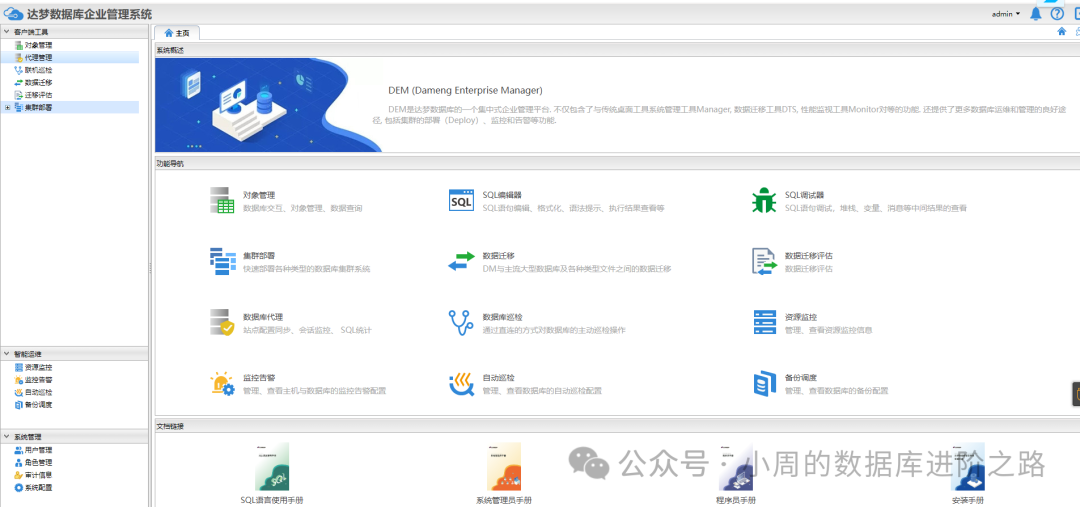Open 系统配置 under 系统管理

pos(38,488)
